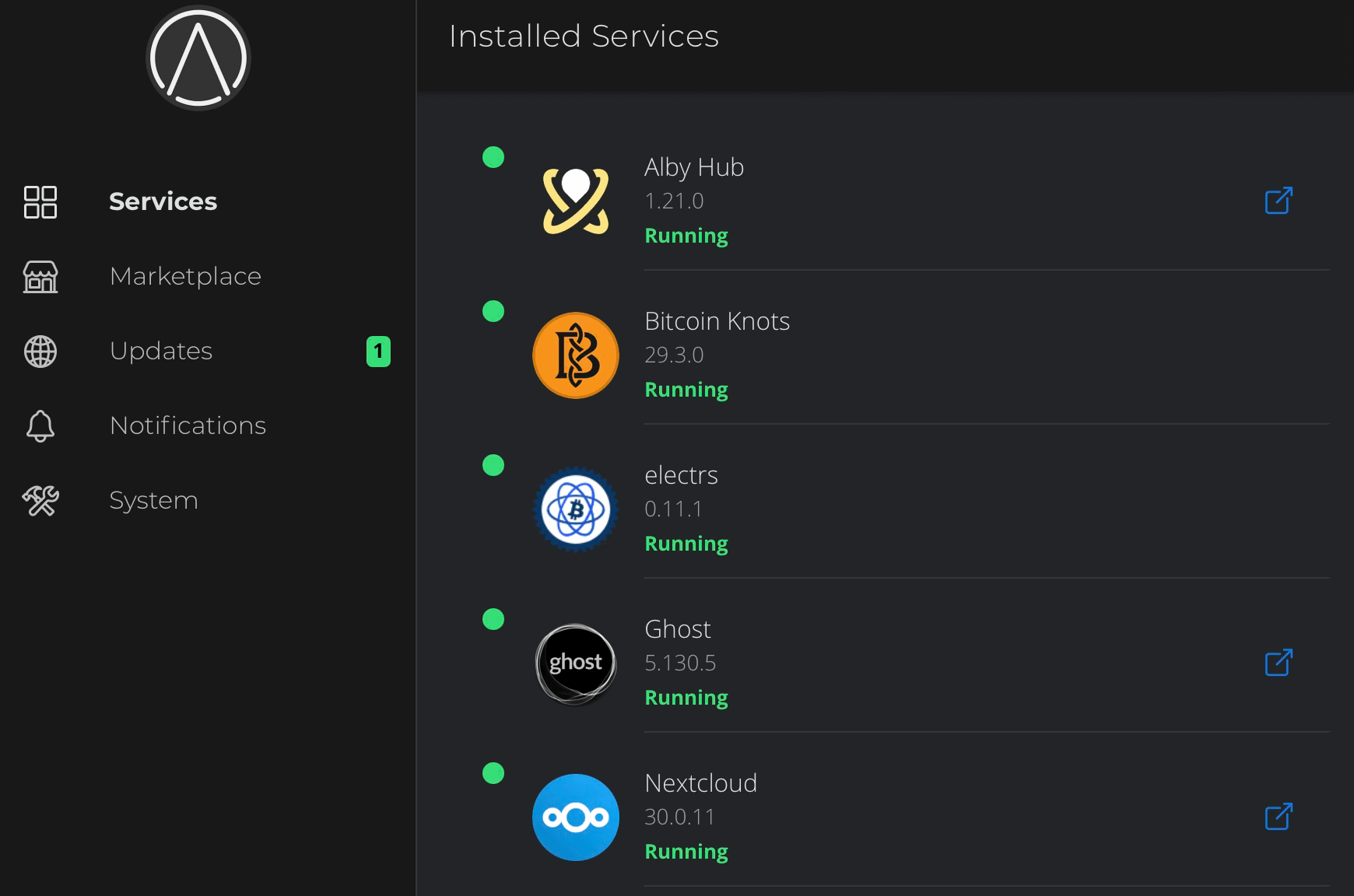The width and height of the screenshot is (1354, 896).
Task: Click the Marketplace storefront icon
Action: click(40, 276)
